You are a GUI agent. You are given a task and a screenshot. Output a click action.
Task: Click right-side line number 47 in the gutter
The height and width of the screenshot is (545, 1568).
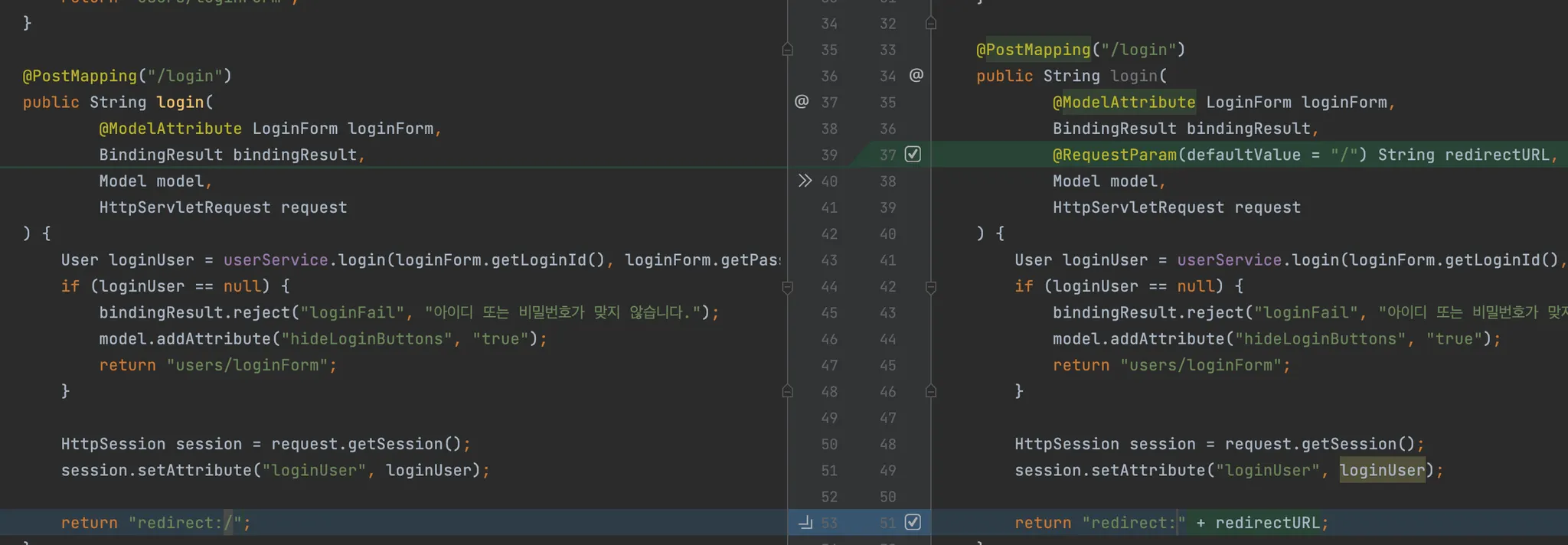(887, 418)
